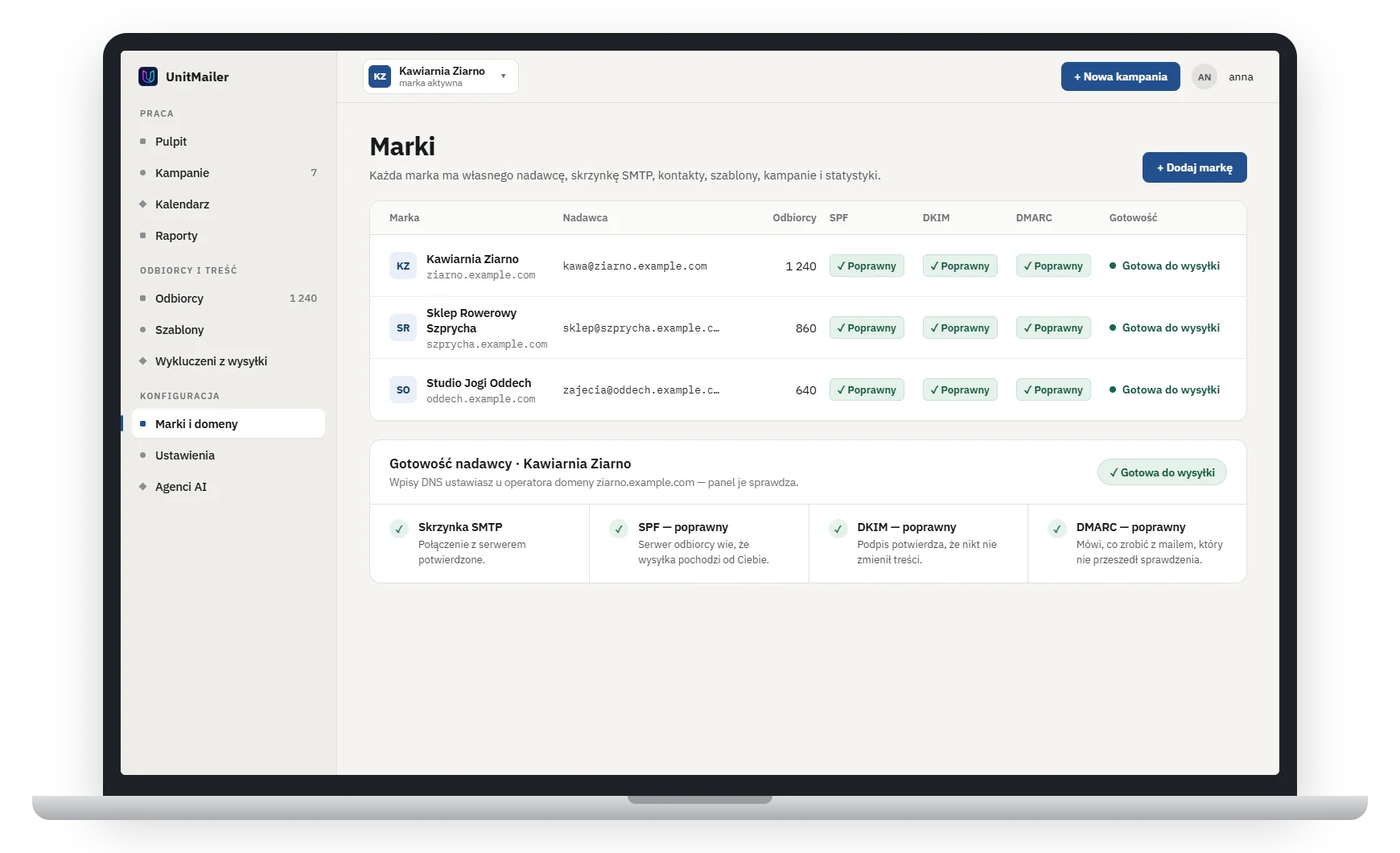
Task: Open Szablony in the sidebar
Action: pyautogui.click(x=229, y=330)
